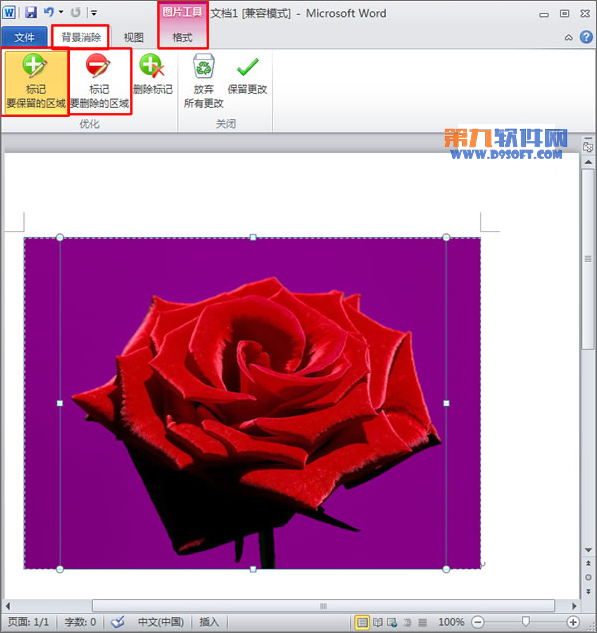This screenshot has width=597, height=633.
Task: Redo the last action
Action: 75,13
